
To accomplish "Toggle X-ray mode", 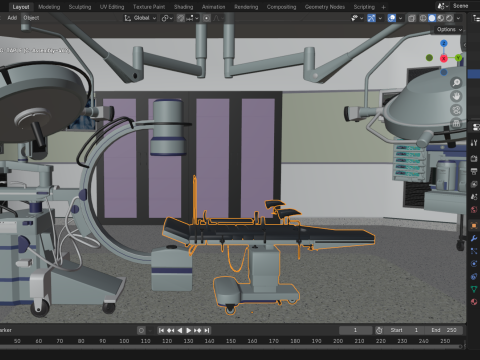I will coord(412,18).
